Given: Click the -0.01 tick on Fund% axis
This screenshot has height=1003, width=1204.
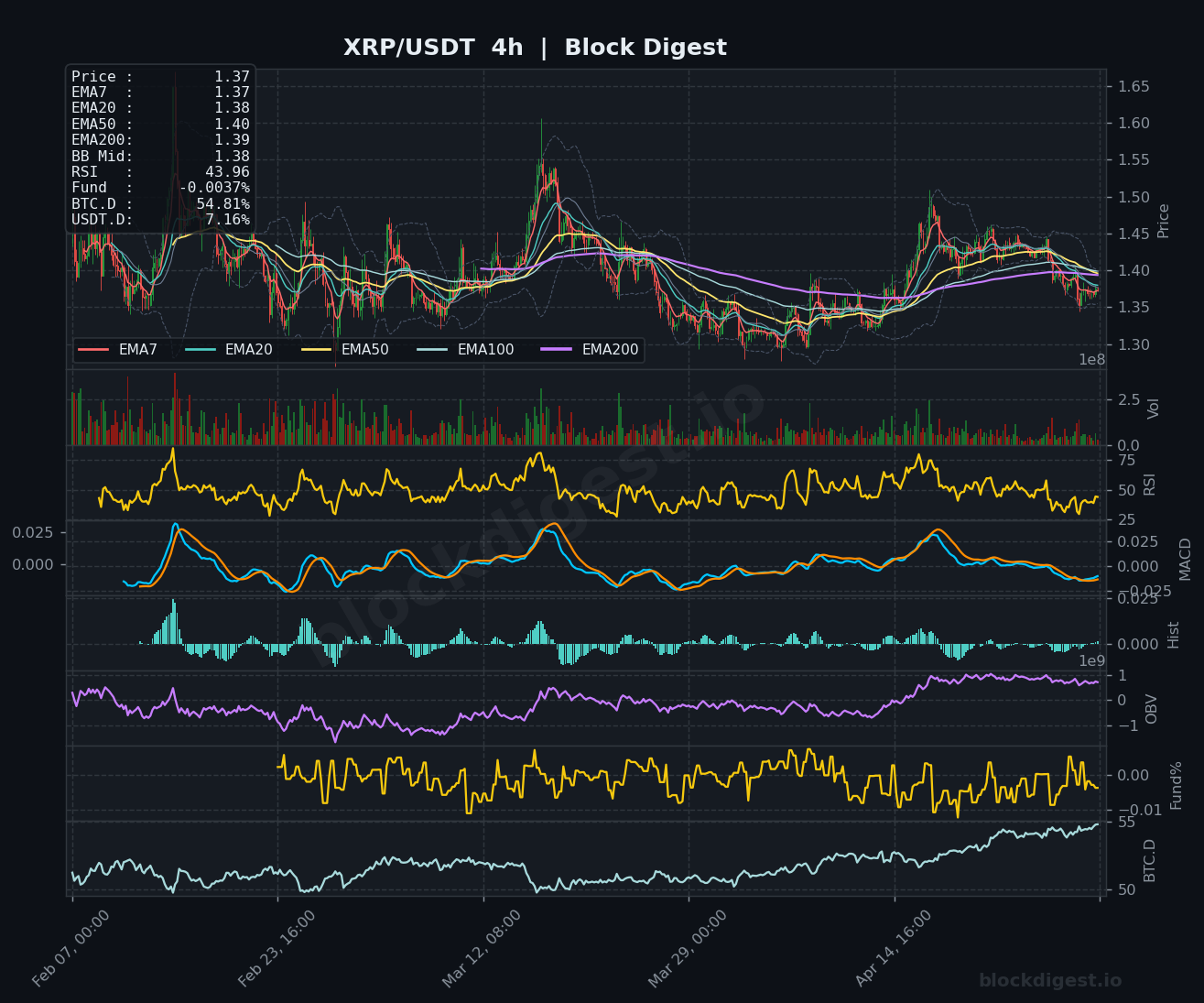Looking at the screenshot, I should 1140,810.
